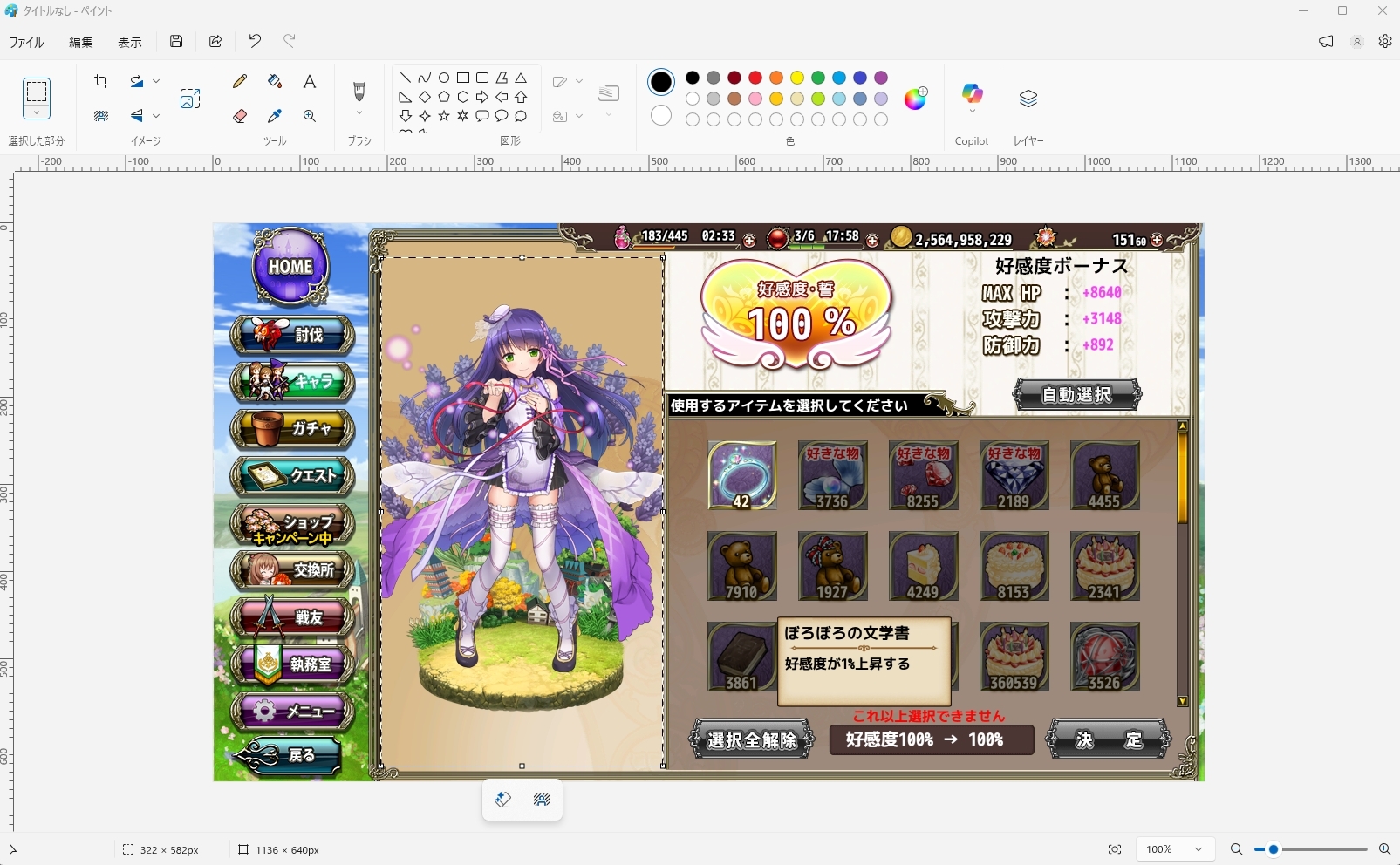This screenshot has width=1400, height=865.
Task: Select the black Color 1 circle
Action: click(661, 82)
